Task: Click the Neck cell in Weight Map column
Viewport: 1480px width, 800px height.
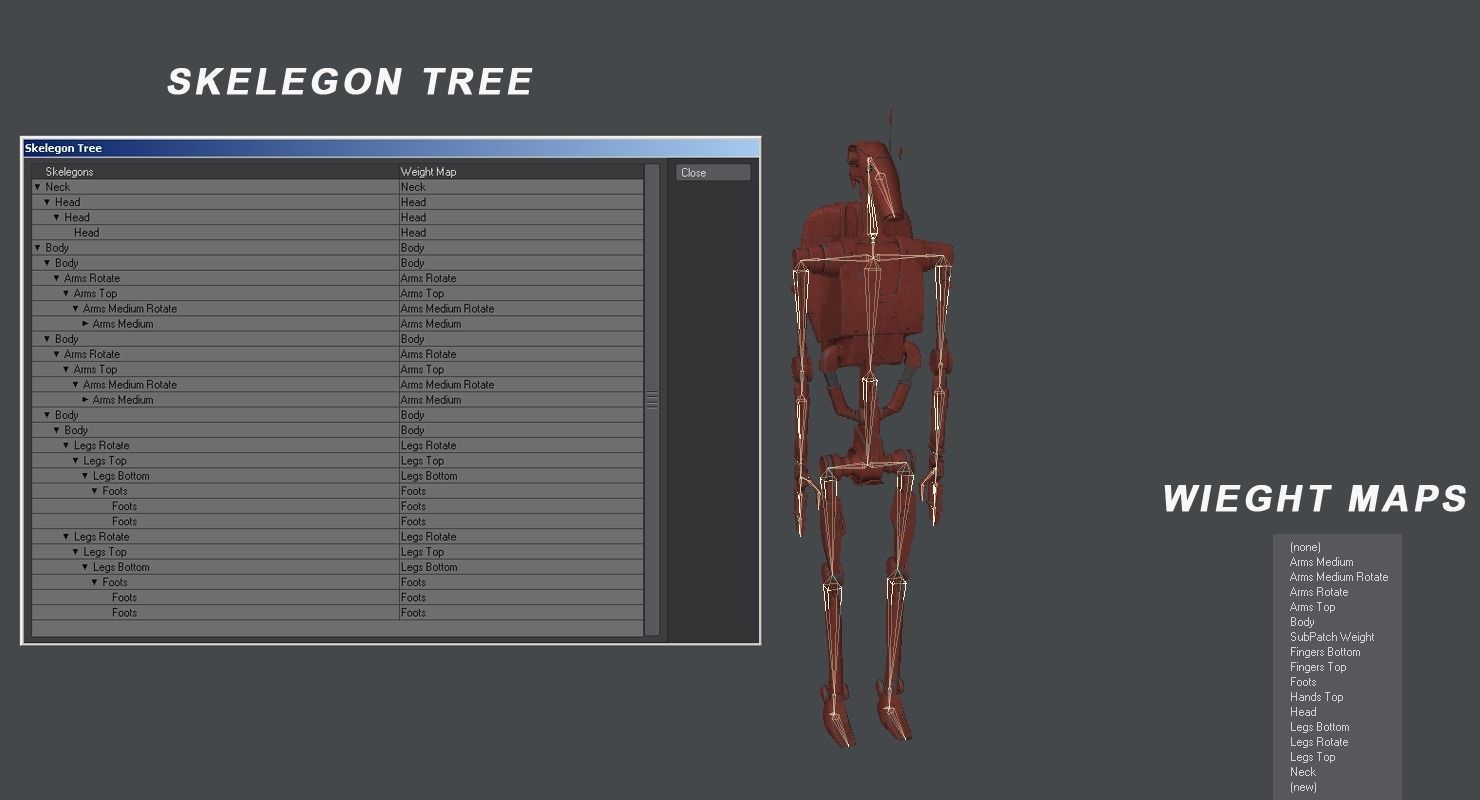Action: [521, 187]
